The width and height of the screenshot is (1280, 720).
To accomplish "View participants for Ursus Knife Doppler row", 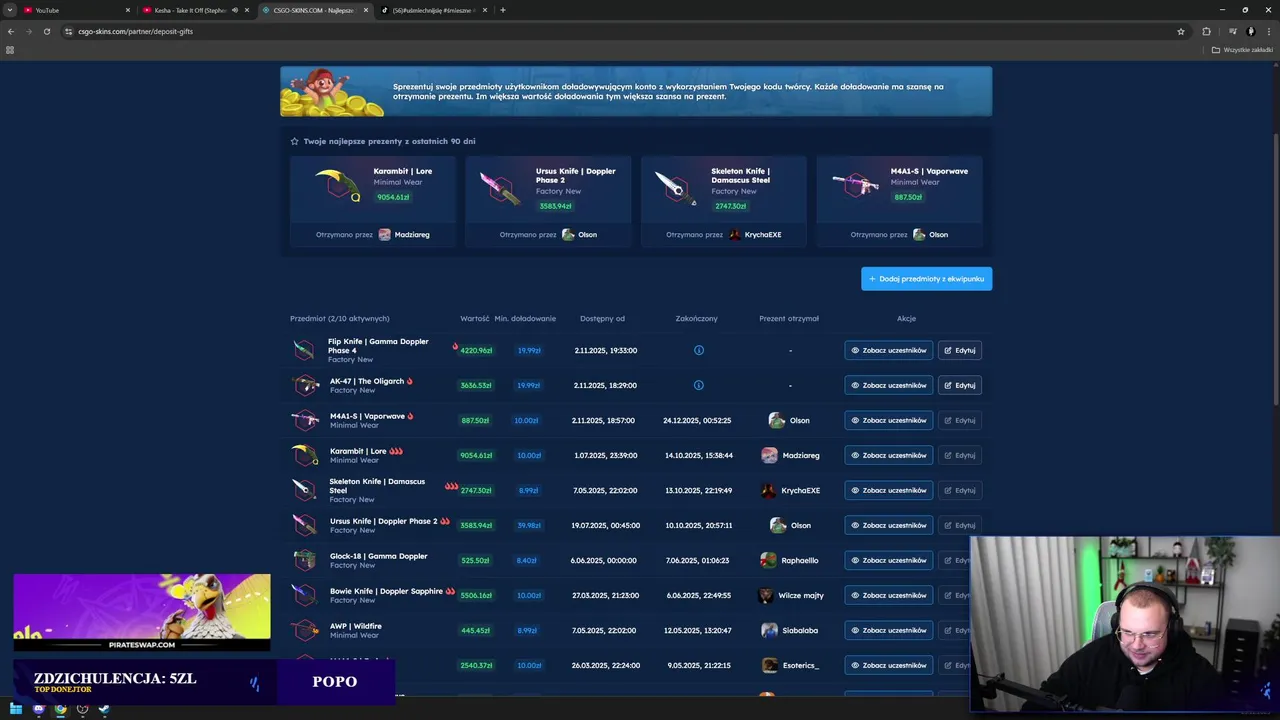I will tap(889, 525).
